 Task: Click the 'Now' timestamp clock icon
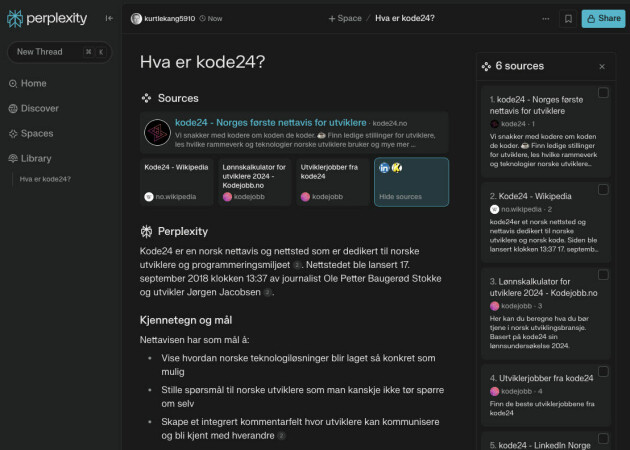[202, 18]
